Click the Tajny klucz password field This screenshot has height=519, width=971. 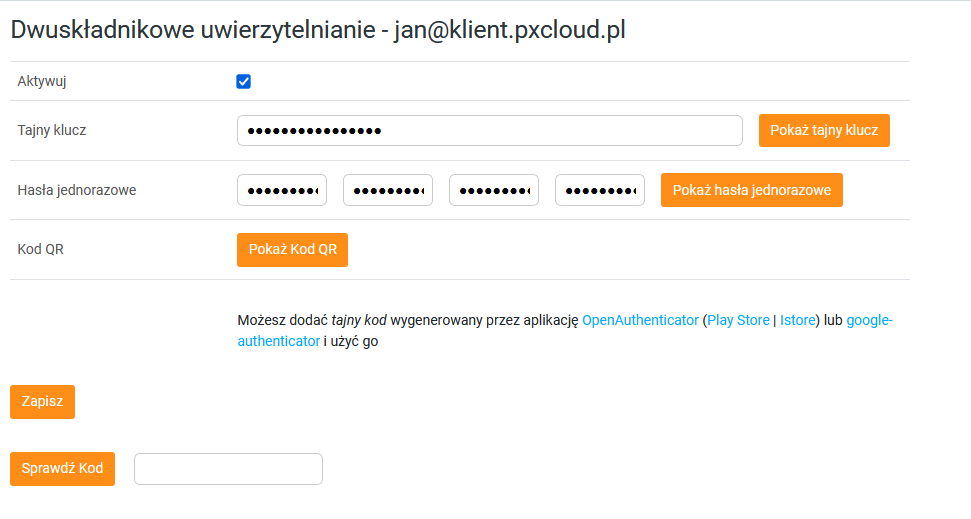tap(489, 130)
